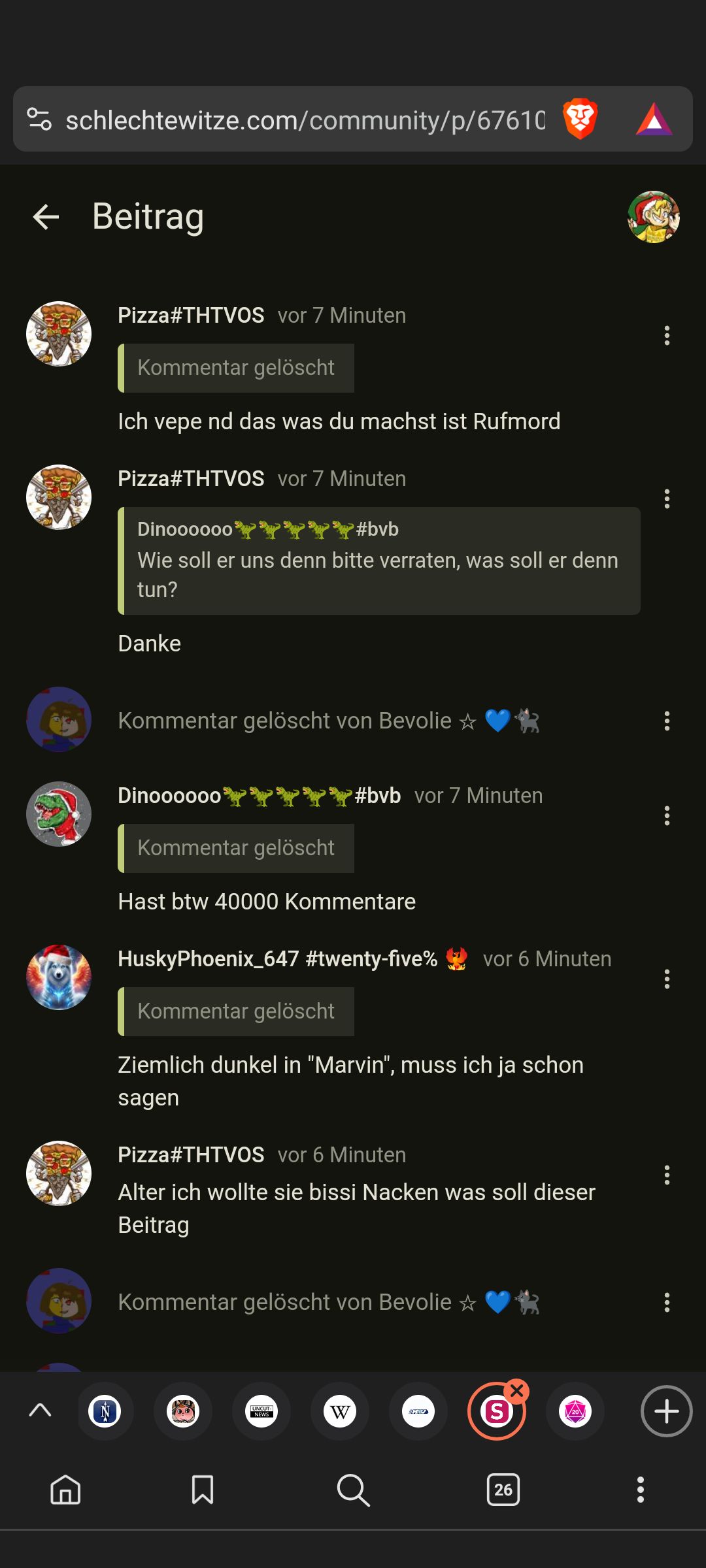This screenshot has width=706, height=1568.
Task: Open options for HuskyPhoenix_647's comment
Action: [x=667, y=979]
